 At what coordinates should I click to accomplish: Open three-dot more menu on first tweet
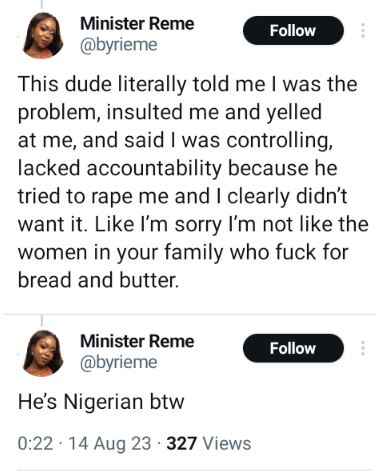coord(363,30)
